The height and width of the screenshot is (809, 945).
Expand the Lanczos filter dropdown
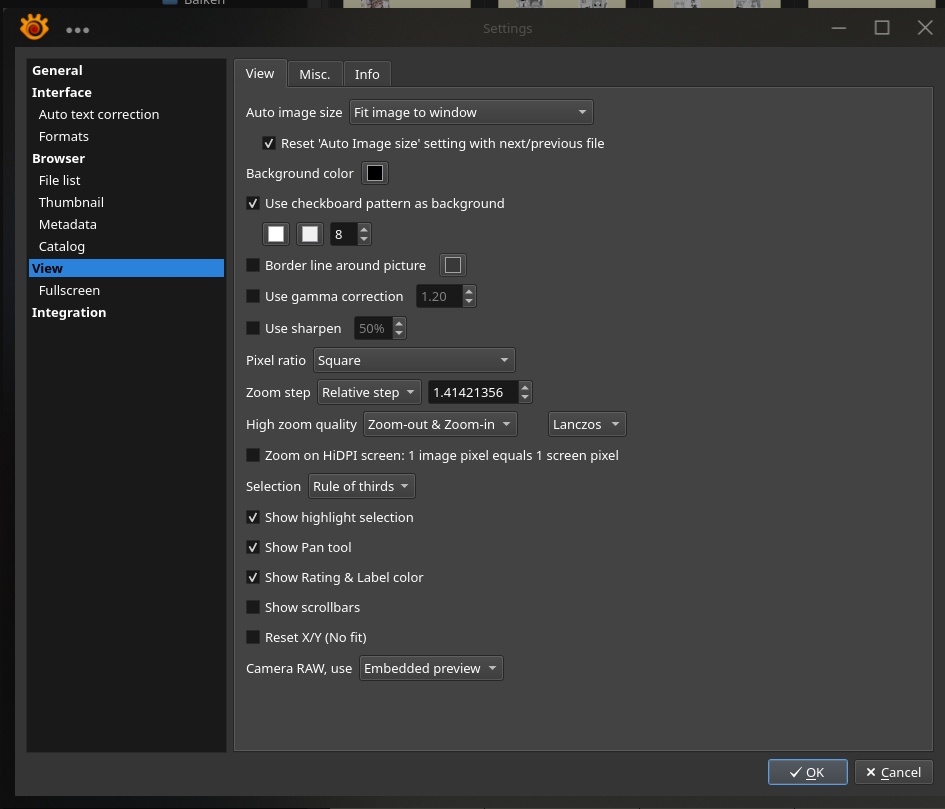(x=587, y=424)
